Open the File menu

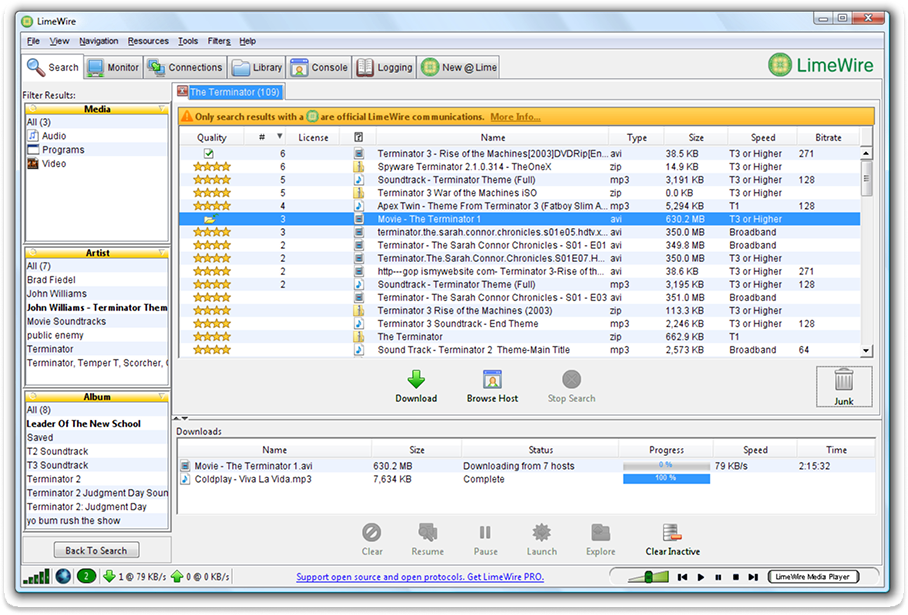pos(34,41)
